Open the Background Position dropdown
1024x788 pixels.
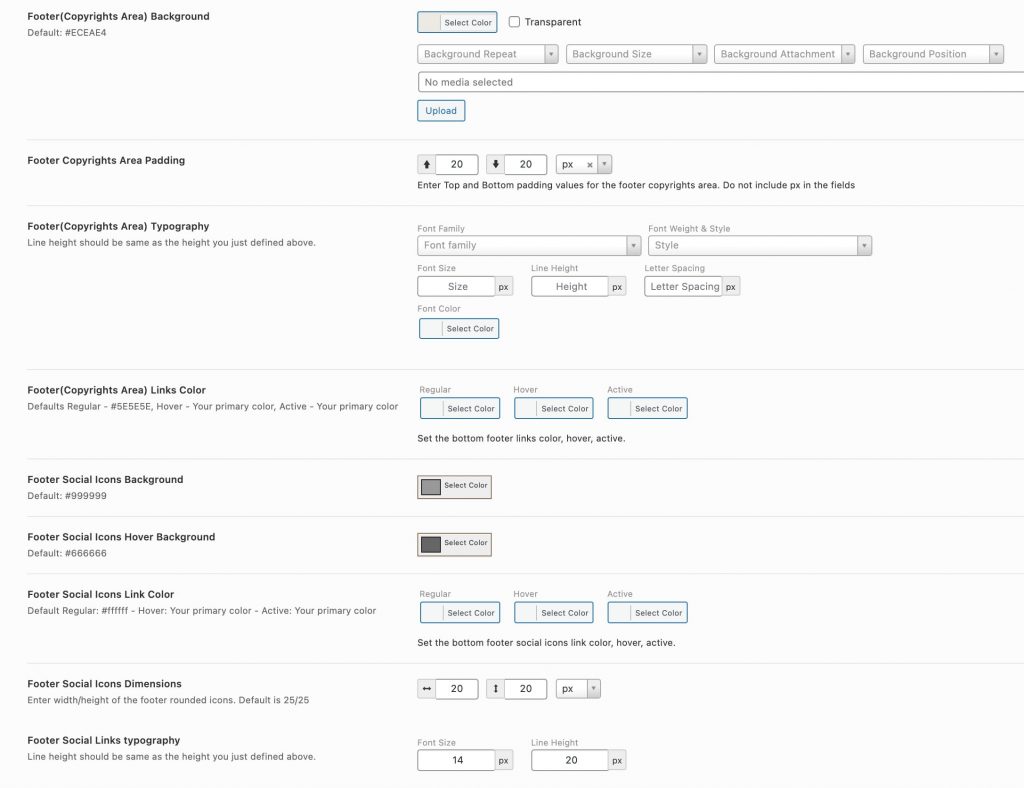[933, 54]
